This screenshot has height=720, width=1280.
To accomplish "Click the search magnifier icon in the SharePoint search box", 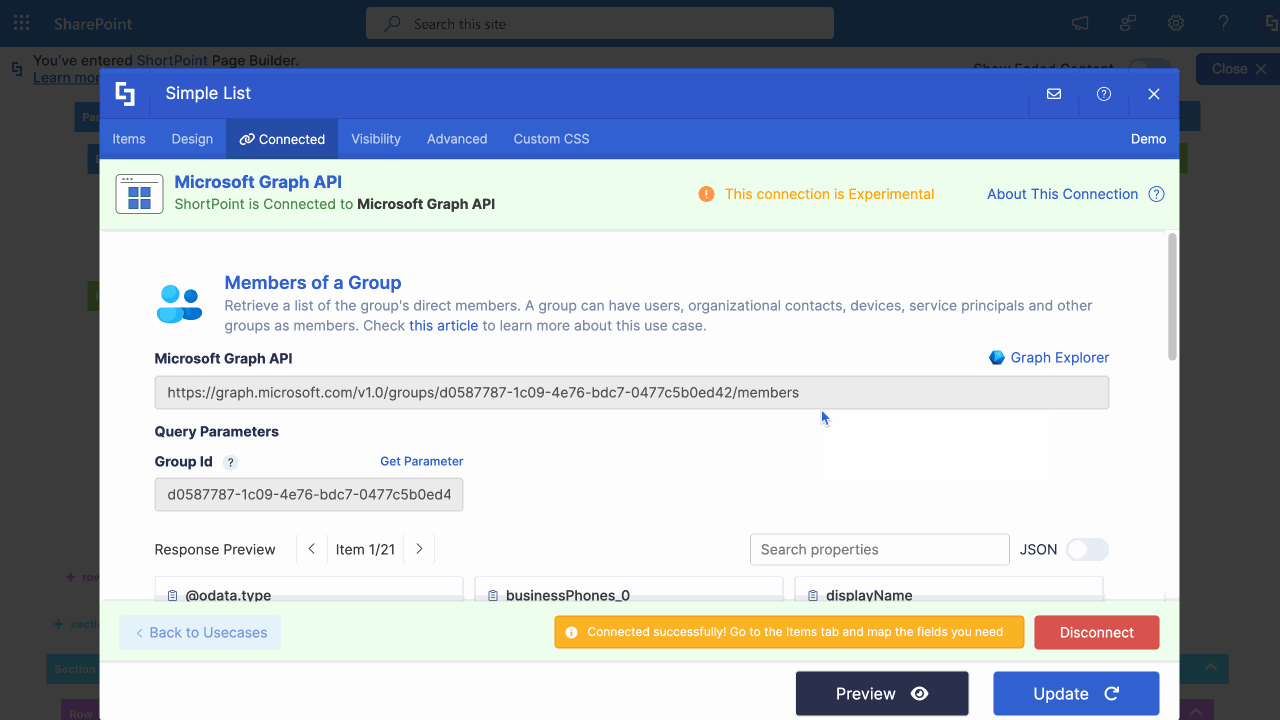I will 393,23.
